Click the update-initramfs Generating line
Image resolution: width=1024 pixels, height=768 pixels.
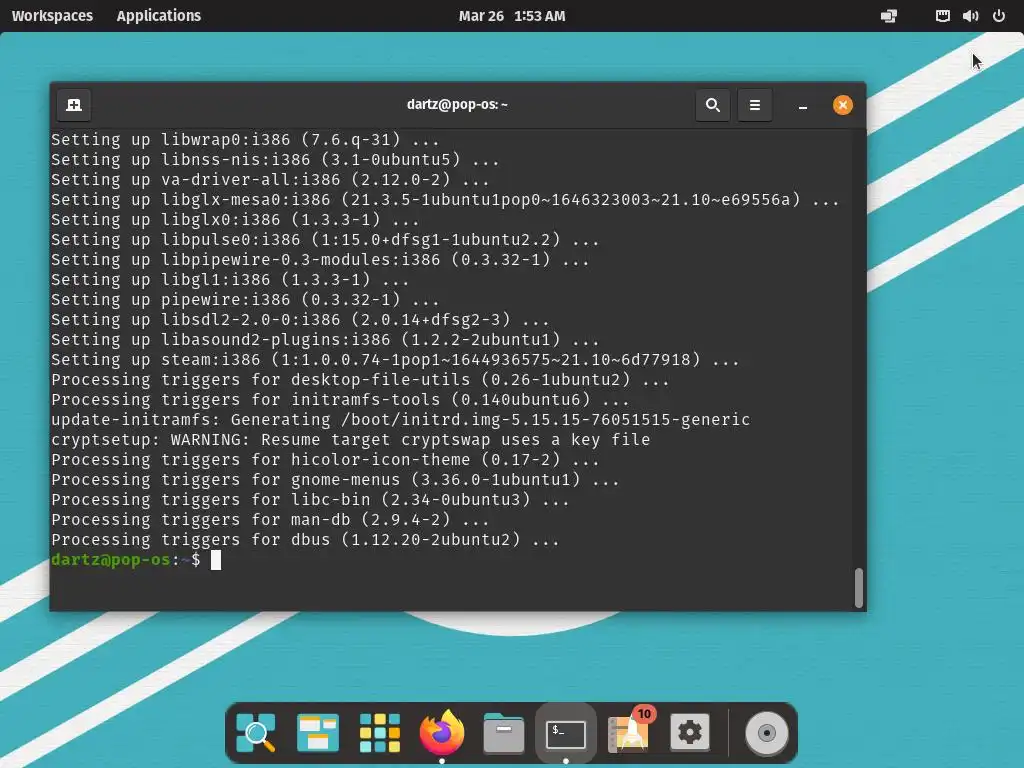click(x=400, y=420)
